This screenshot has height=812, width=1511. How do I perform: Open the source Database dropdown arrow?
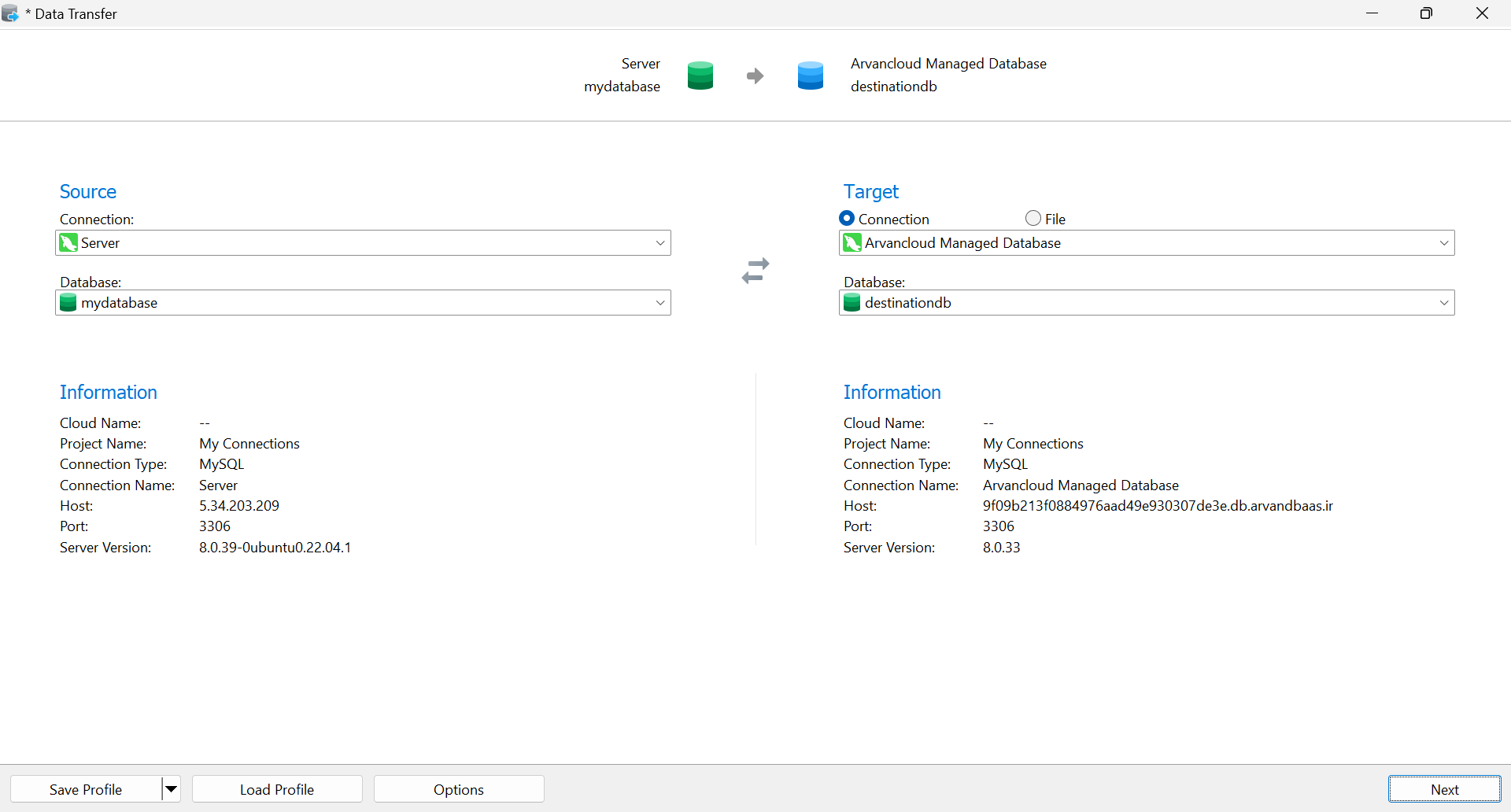tap(660, 303)
